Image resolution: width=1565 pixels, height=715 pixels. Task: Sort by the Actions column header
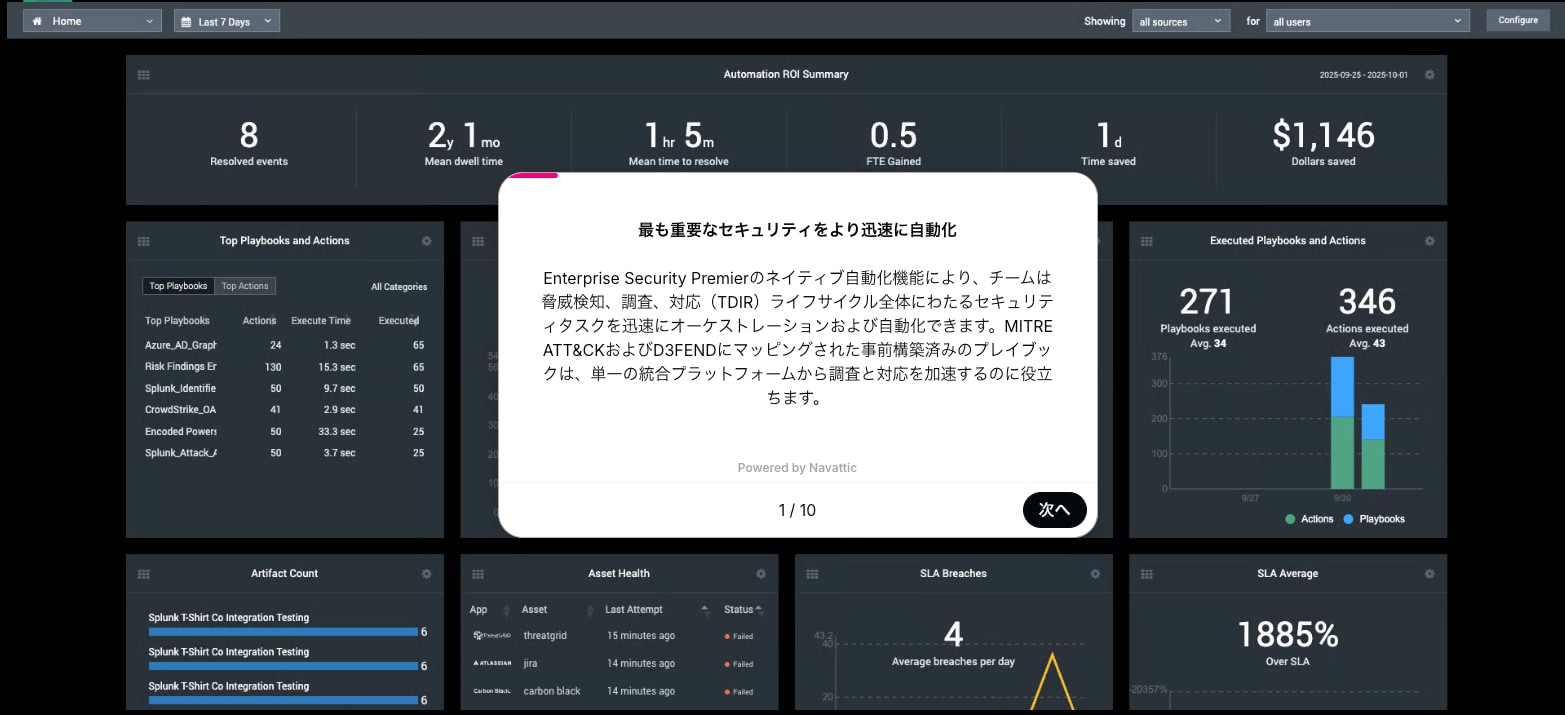[x=259, y=321]
